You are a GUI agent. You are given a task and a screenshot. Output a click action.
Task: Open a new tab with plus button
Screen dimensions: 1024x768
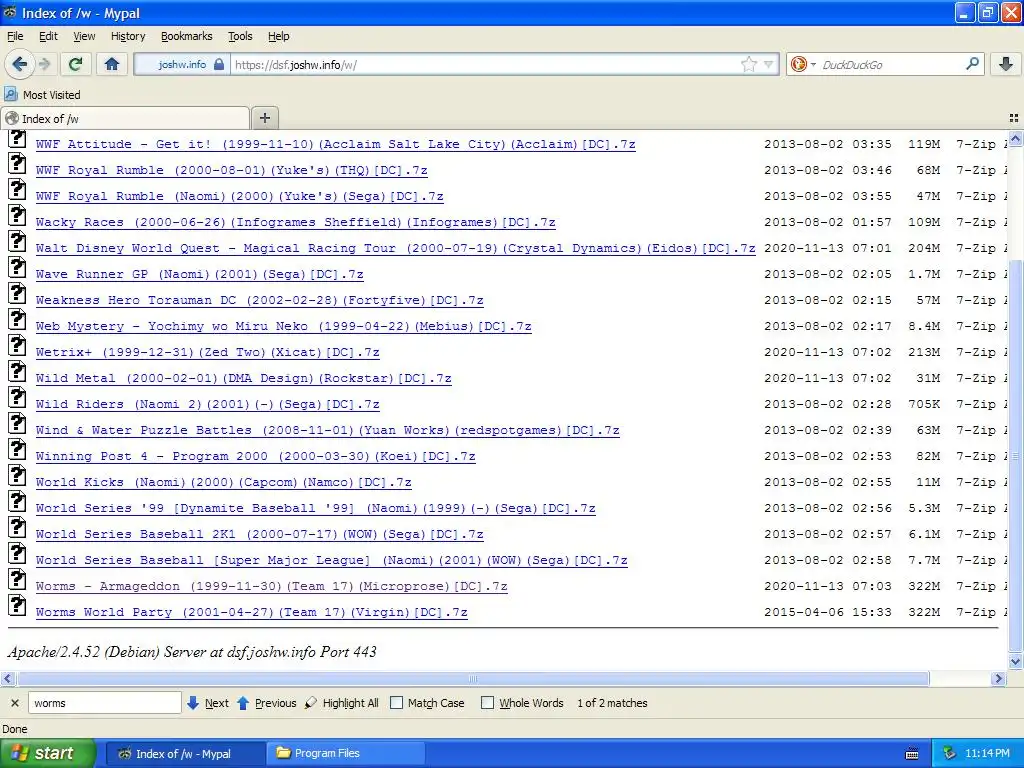point(264,118)
